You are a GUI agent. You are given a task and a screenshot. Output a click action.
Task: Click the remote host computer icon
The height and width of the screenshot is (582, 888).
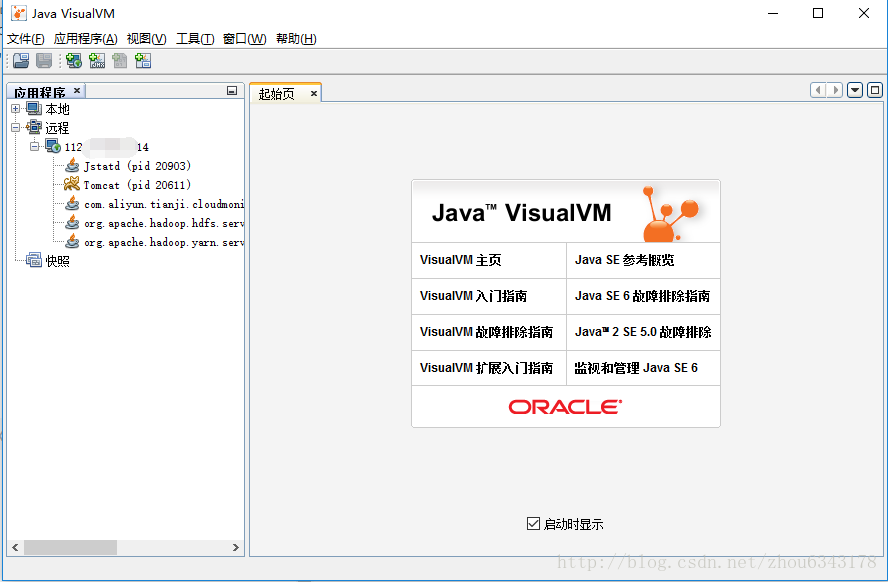tap(53, 146)
